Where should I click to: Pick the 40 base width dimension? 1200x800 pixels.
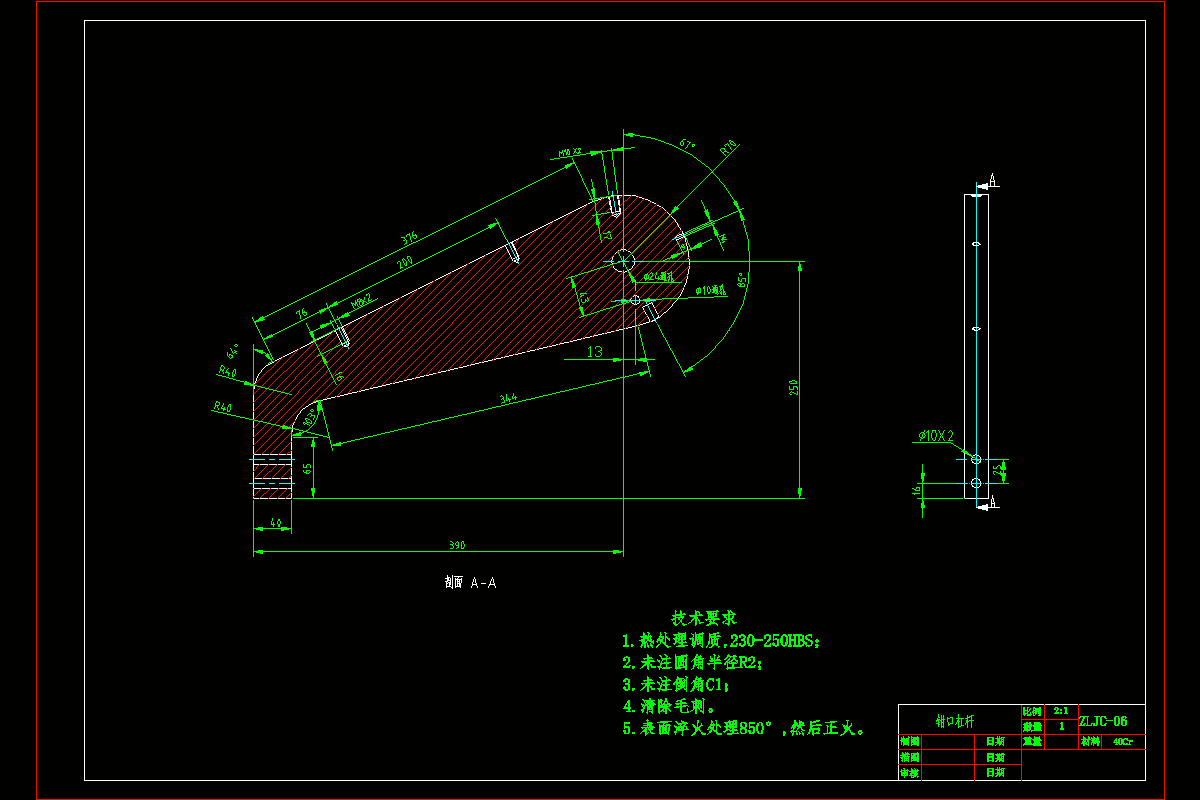275,524
